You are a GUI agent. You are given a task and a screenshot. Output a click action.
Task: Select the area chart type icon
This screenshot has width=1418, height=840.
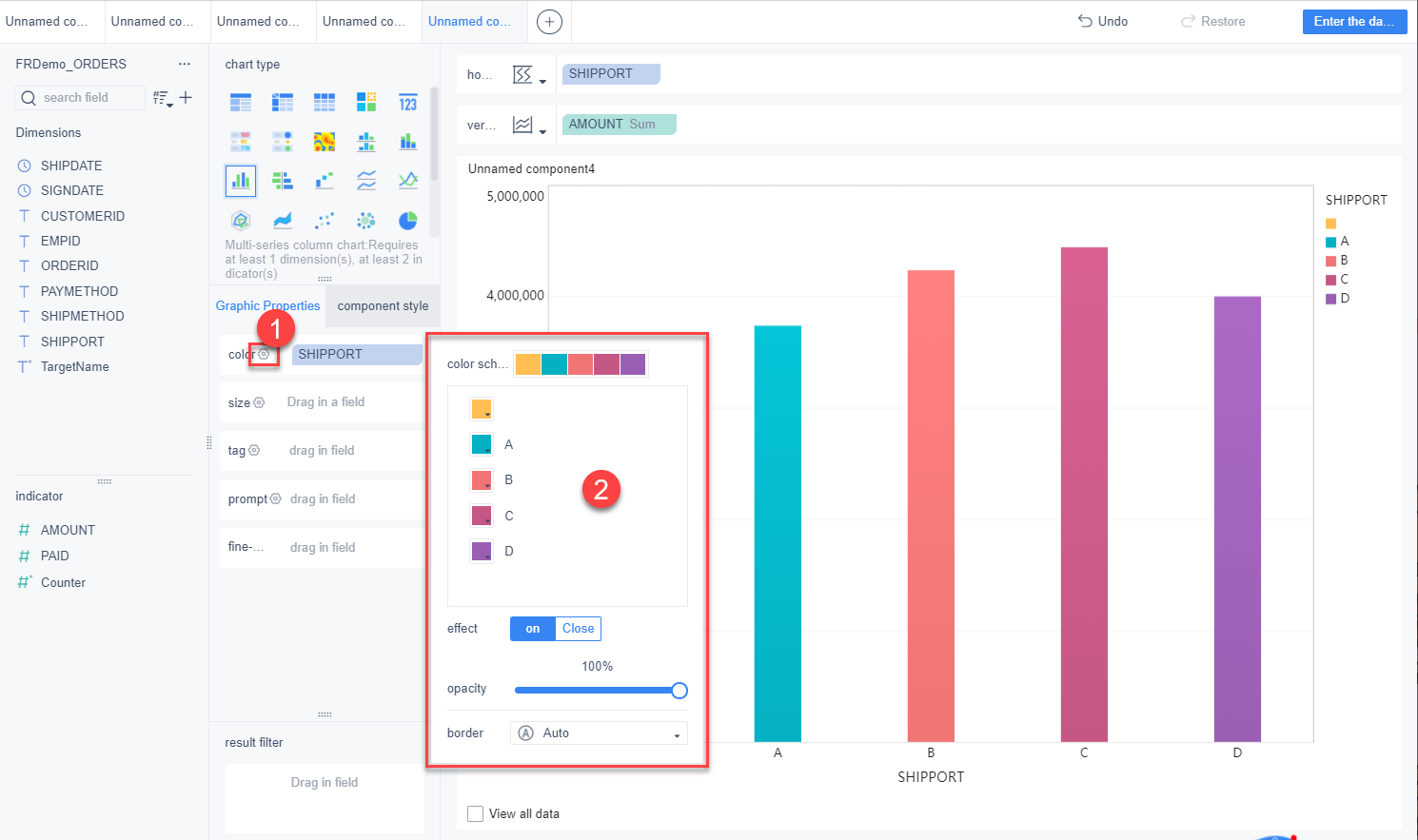[283, 221]
